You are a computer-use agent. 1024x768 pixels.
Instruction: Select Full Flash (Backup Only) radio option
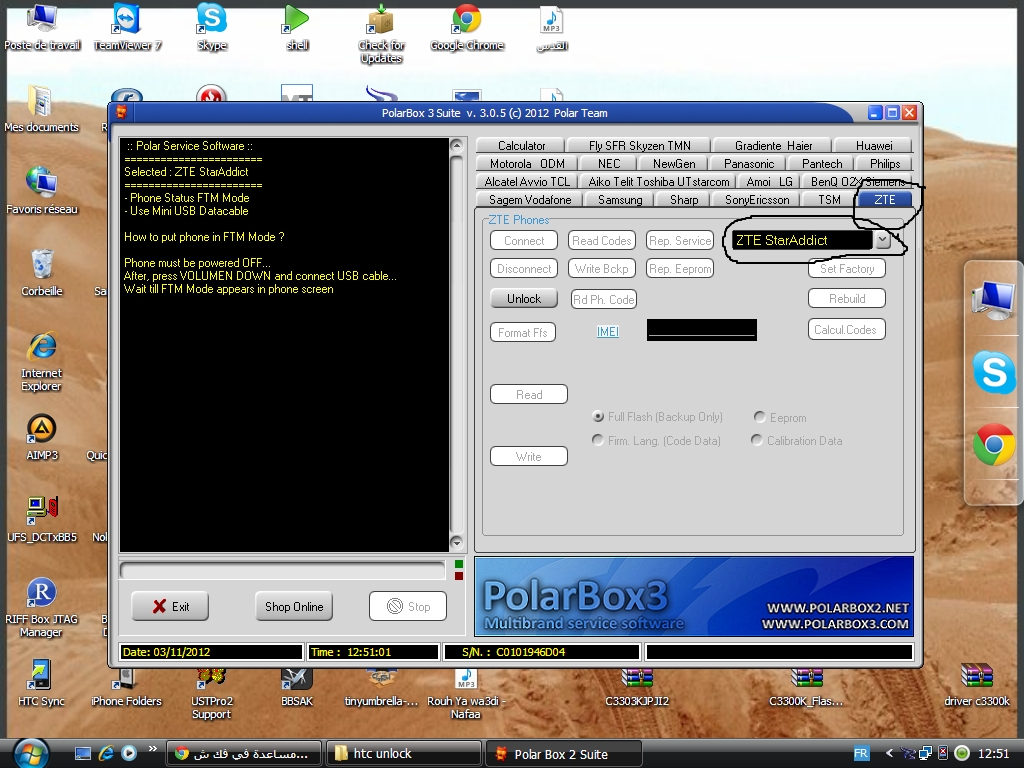coord(598,416)
